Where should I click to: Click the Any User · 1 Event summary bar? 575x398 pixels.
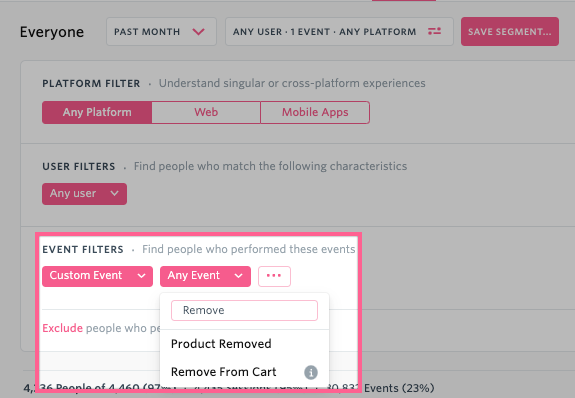click(339, 32)
